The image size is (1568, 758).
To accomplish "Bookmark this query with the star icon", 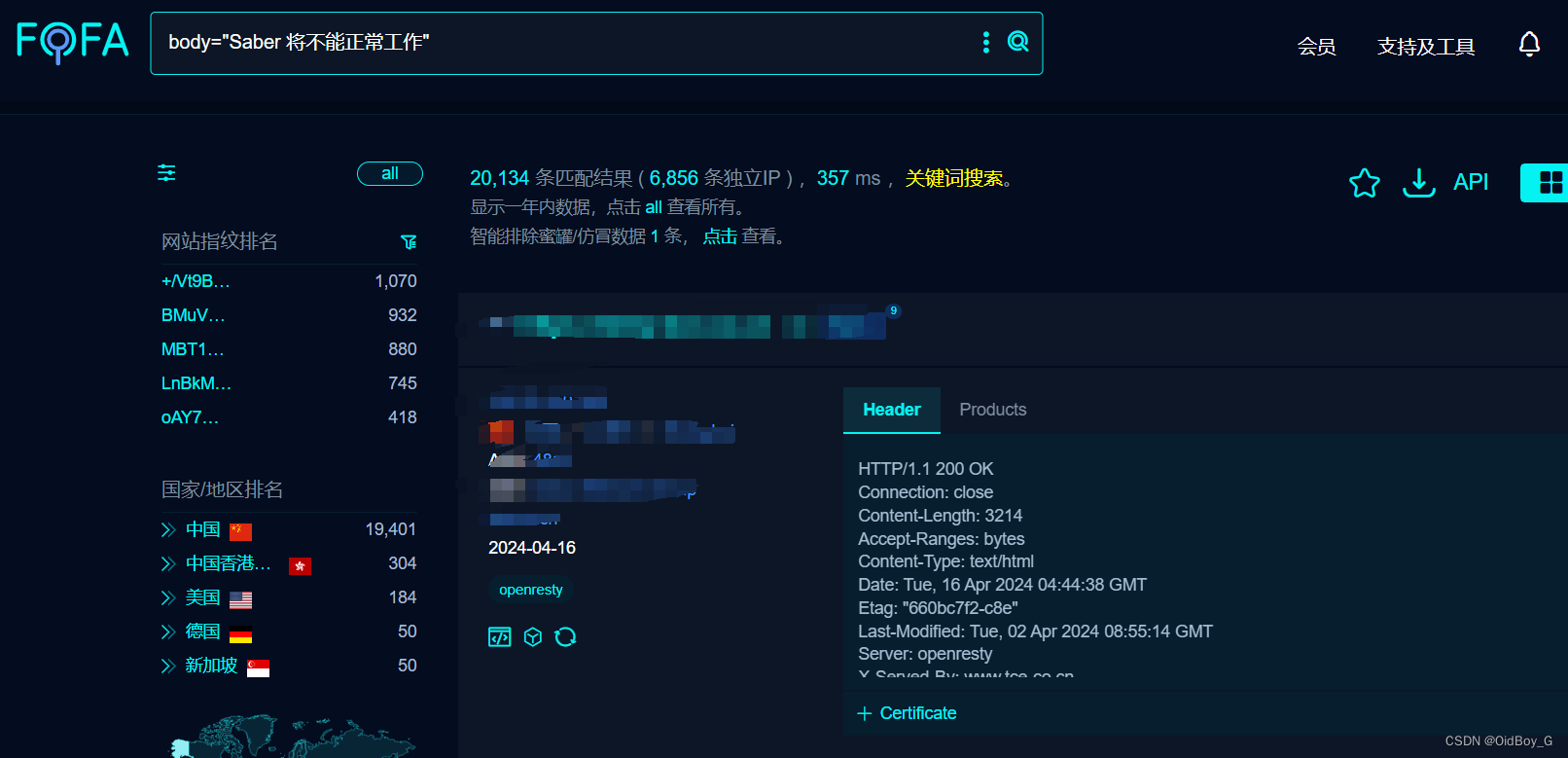I will [1365, 182].
